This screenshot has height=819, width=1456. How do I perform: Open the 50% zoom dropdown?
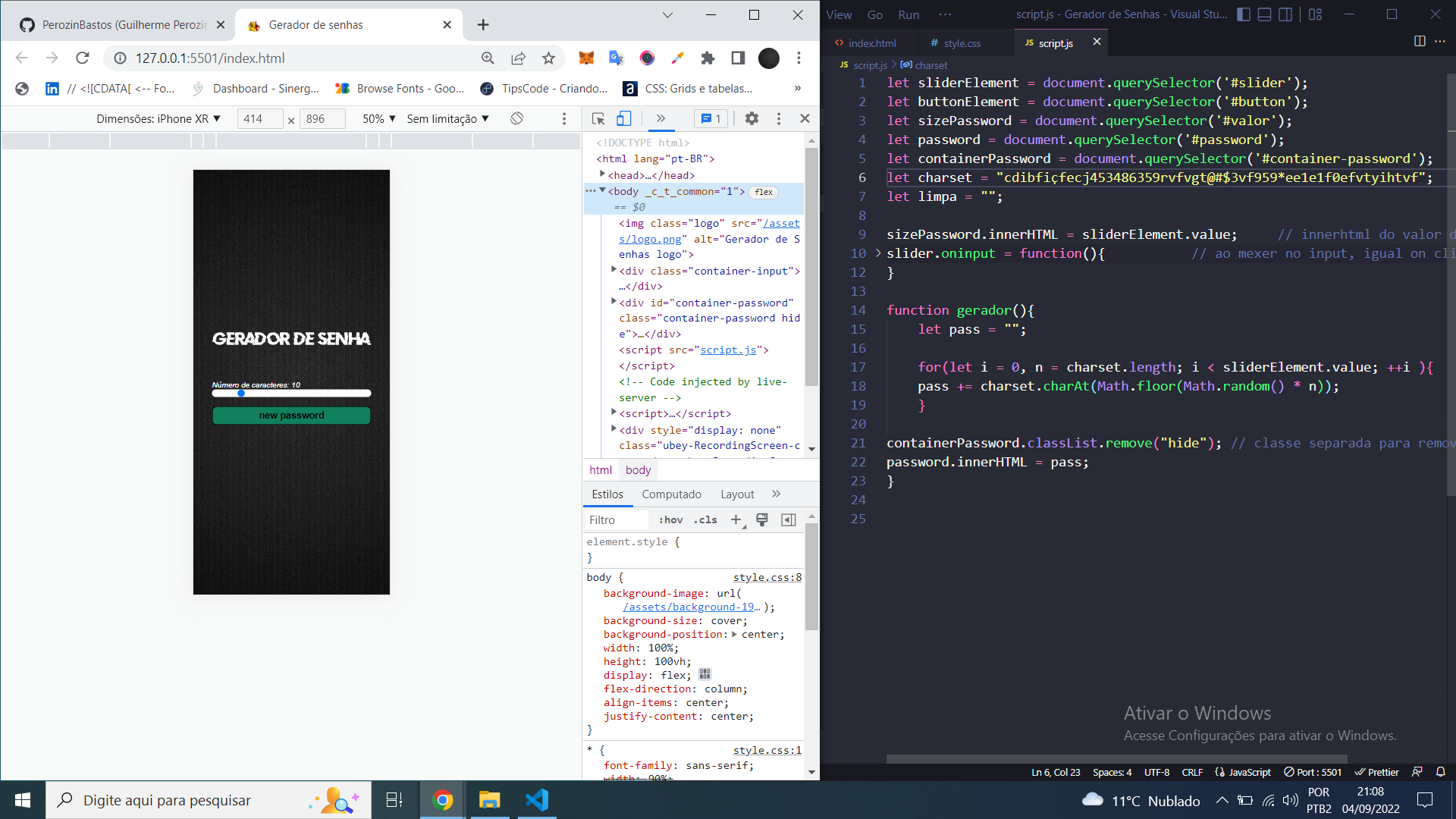pyautogui.click(x=379, y=118)
